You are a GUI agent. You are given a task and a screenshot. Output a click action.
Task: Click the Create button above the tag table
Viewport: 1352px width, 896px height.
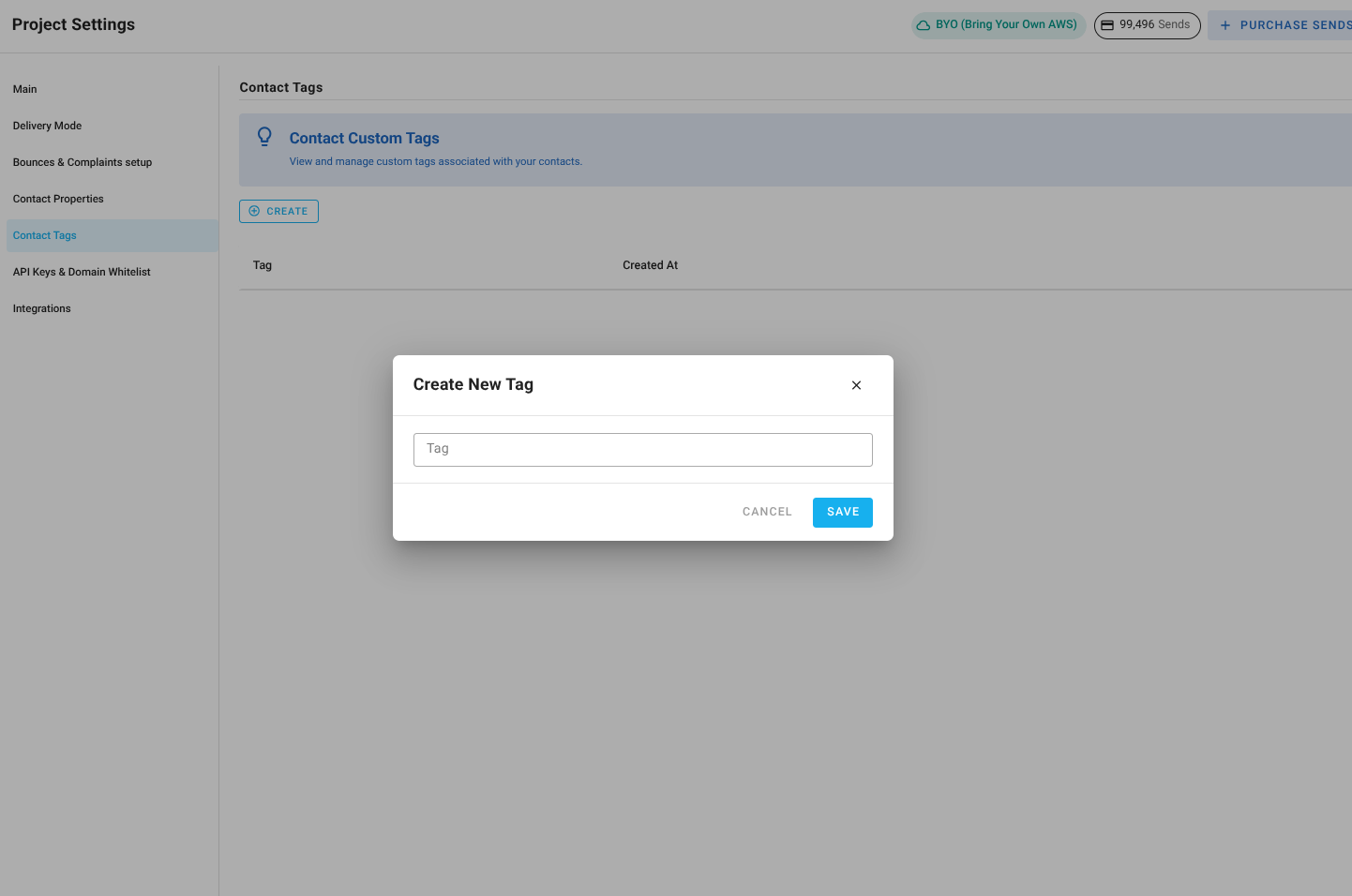pyautogui.click(x=278, y=211)
